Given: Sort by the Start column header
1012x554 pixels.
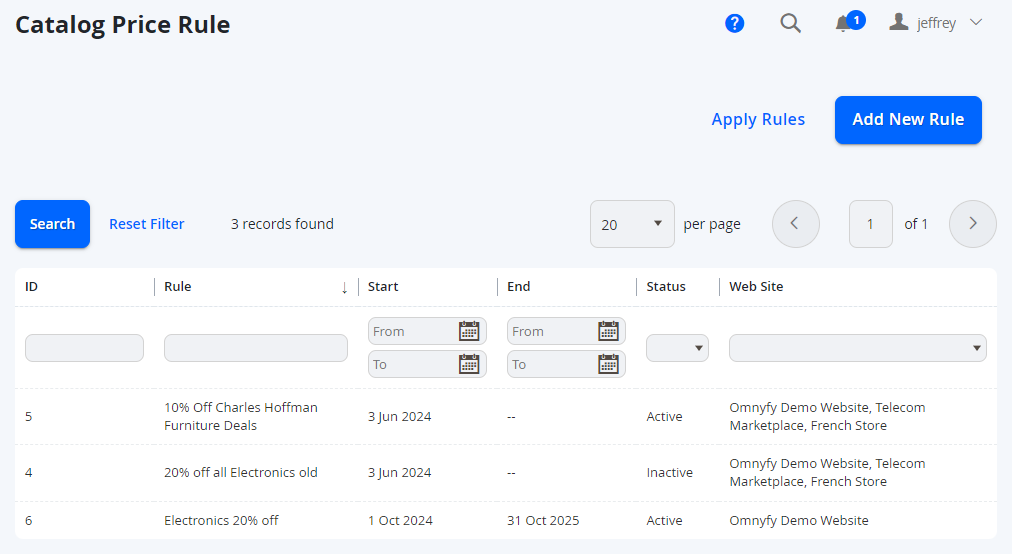Looking at the screenshot, I should tap(383, 287).
